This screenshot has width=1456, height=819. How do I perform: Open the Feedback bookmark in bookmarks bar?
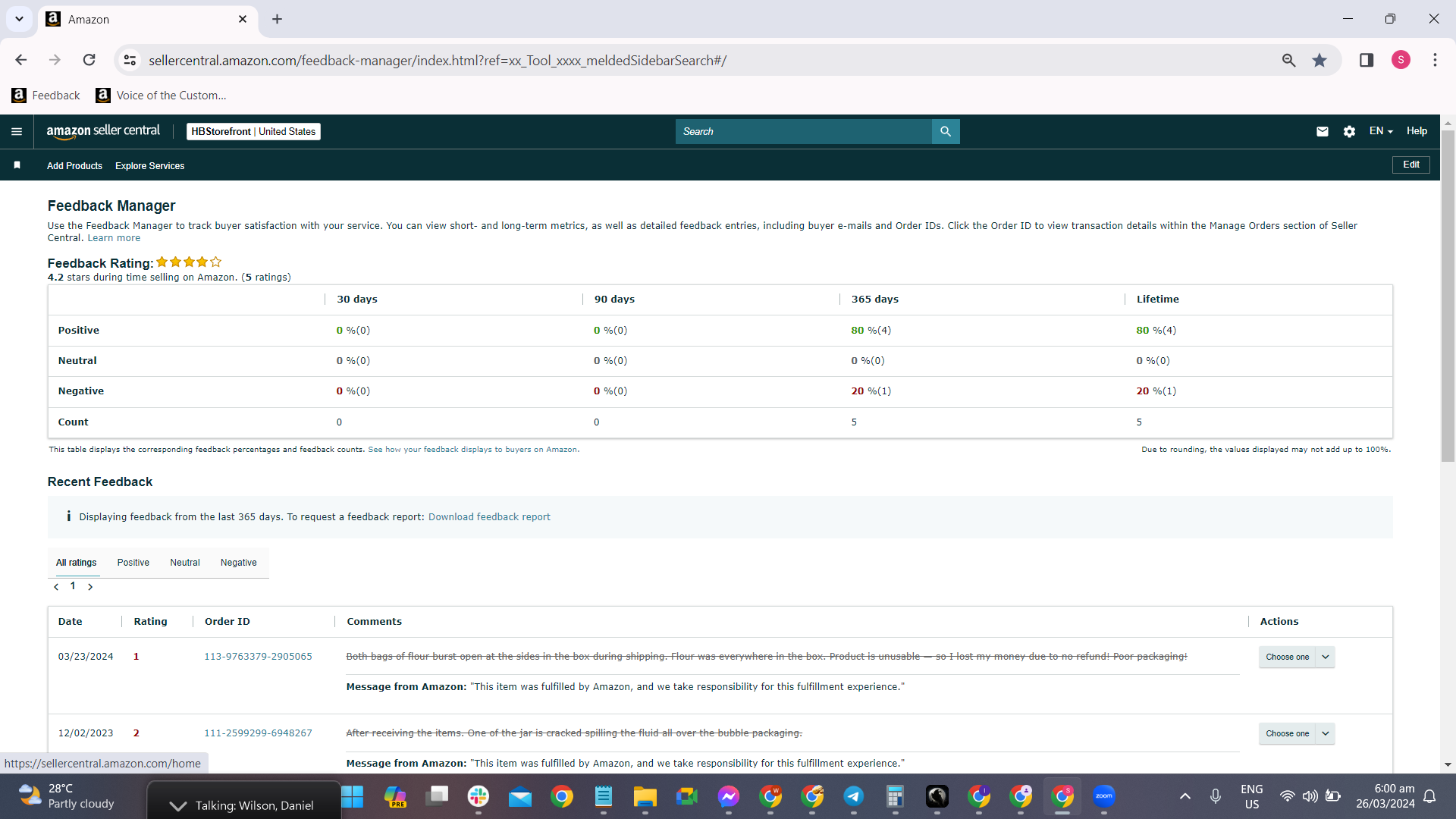pos(46,96)
